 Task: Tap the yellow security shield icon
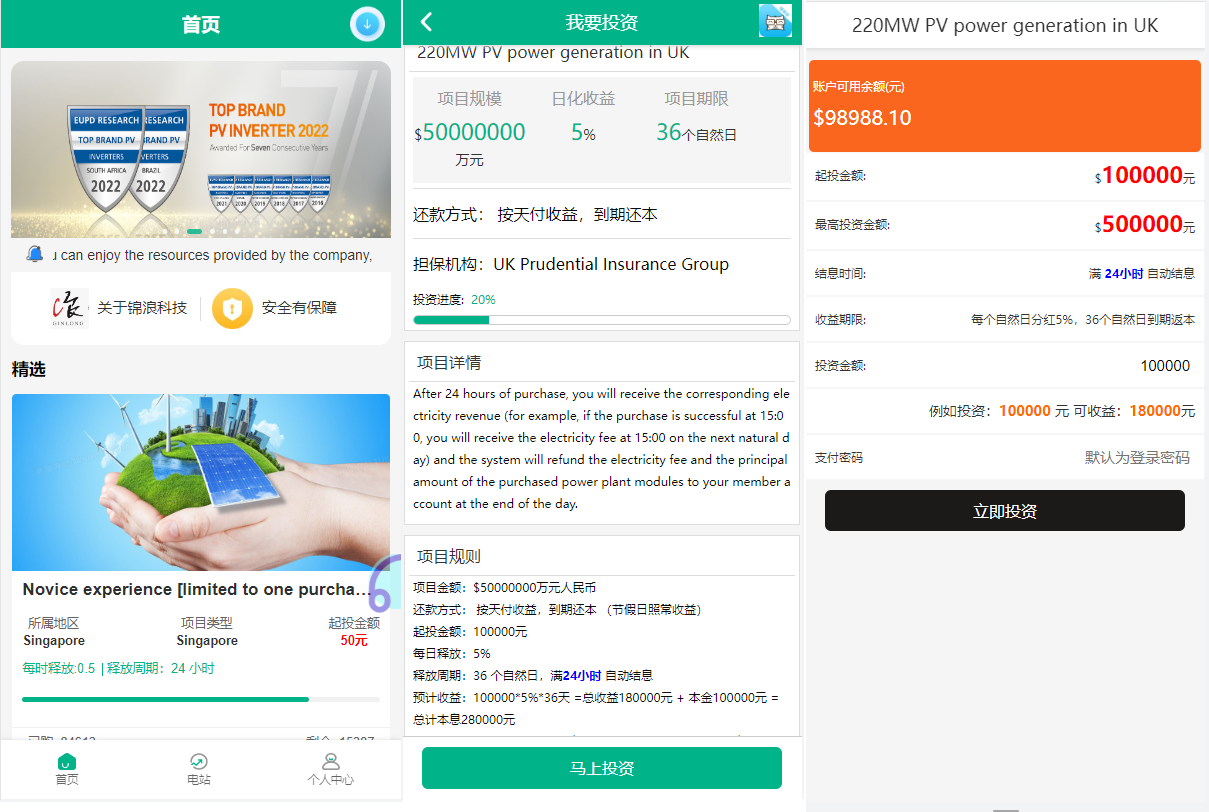(232, 308)
